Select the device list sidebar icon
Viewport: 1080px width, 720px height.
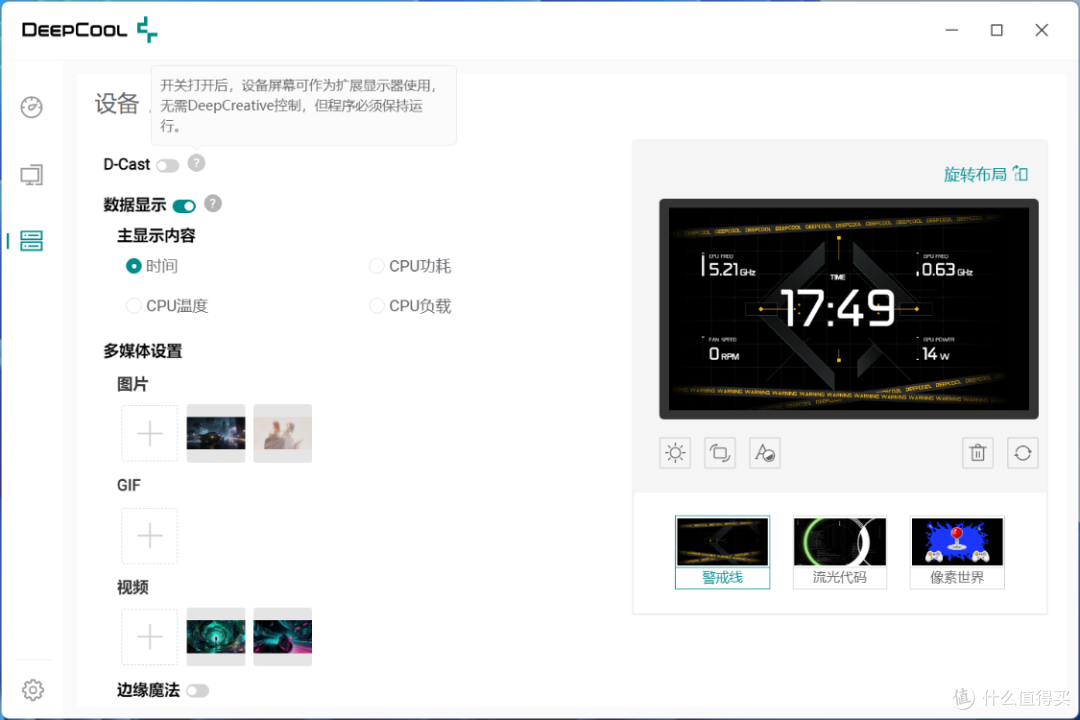coord(32,240)
